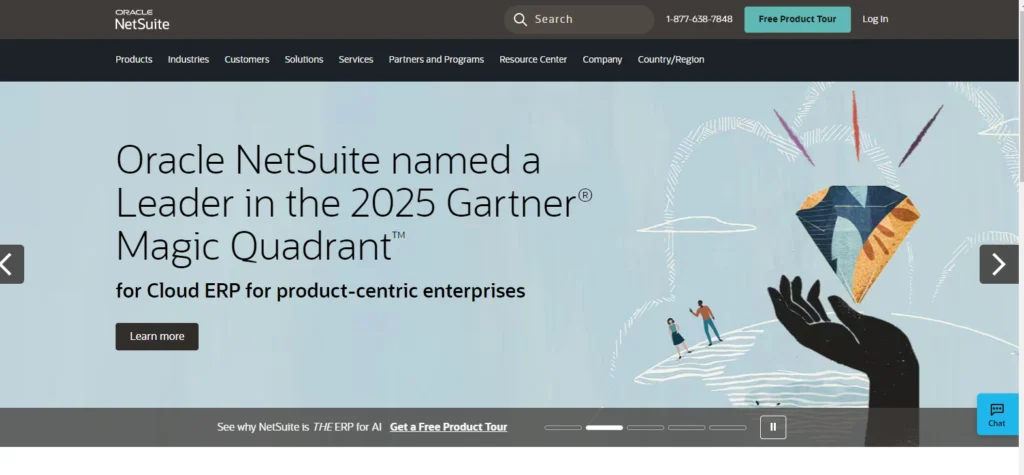Go to previous slide with left arrow

tap(11, 264)
